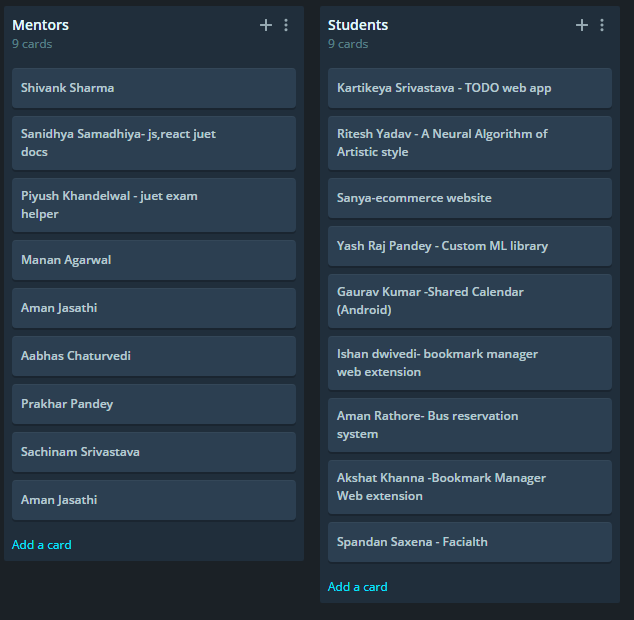The width and height of the screenshot is (634, 620).
Task: Open the Spandan Saxena Facialth card
Action: [x=470, y=542]
